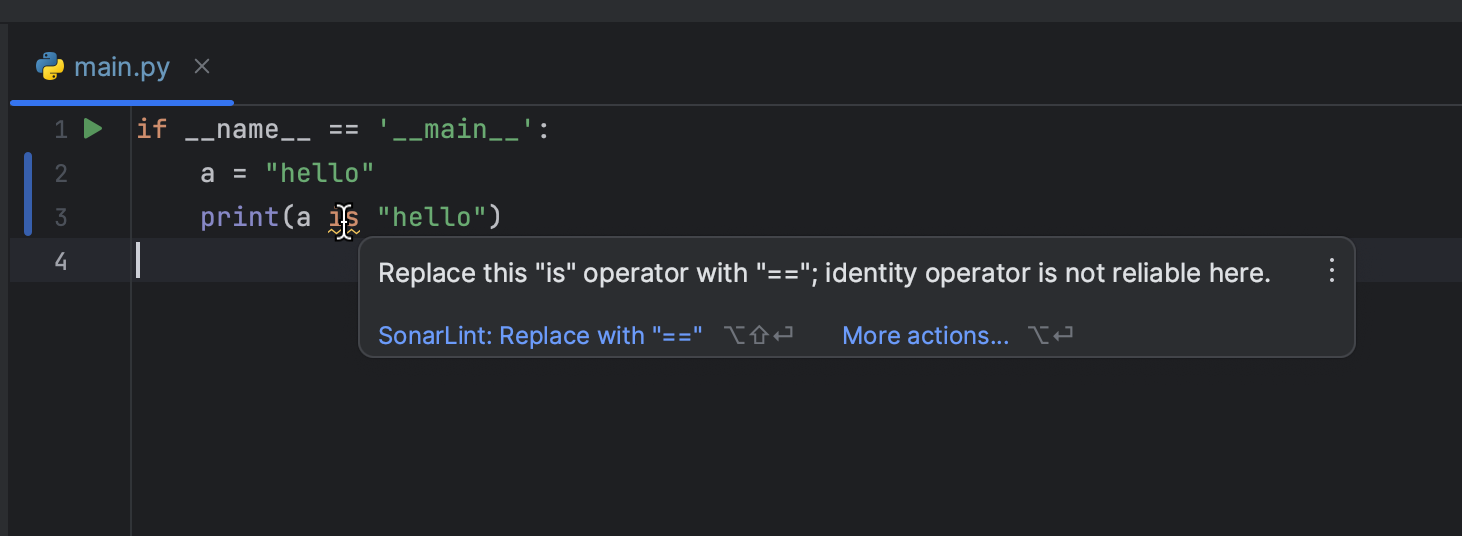
Task: Click the Python file icon on the tab
Action: [50, 67]
